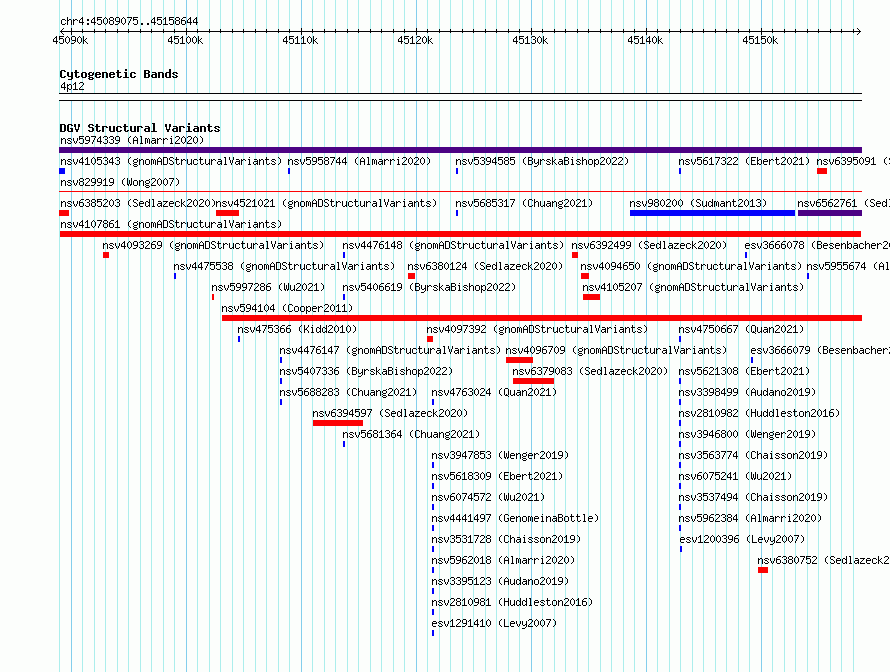Select nsv594104 (Cooper2011) red bar
The height and width of the screenshot is (672, 890).
pyautogui.click(x=542, y=318)
